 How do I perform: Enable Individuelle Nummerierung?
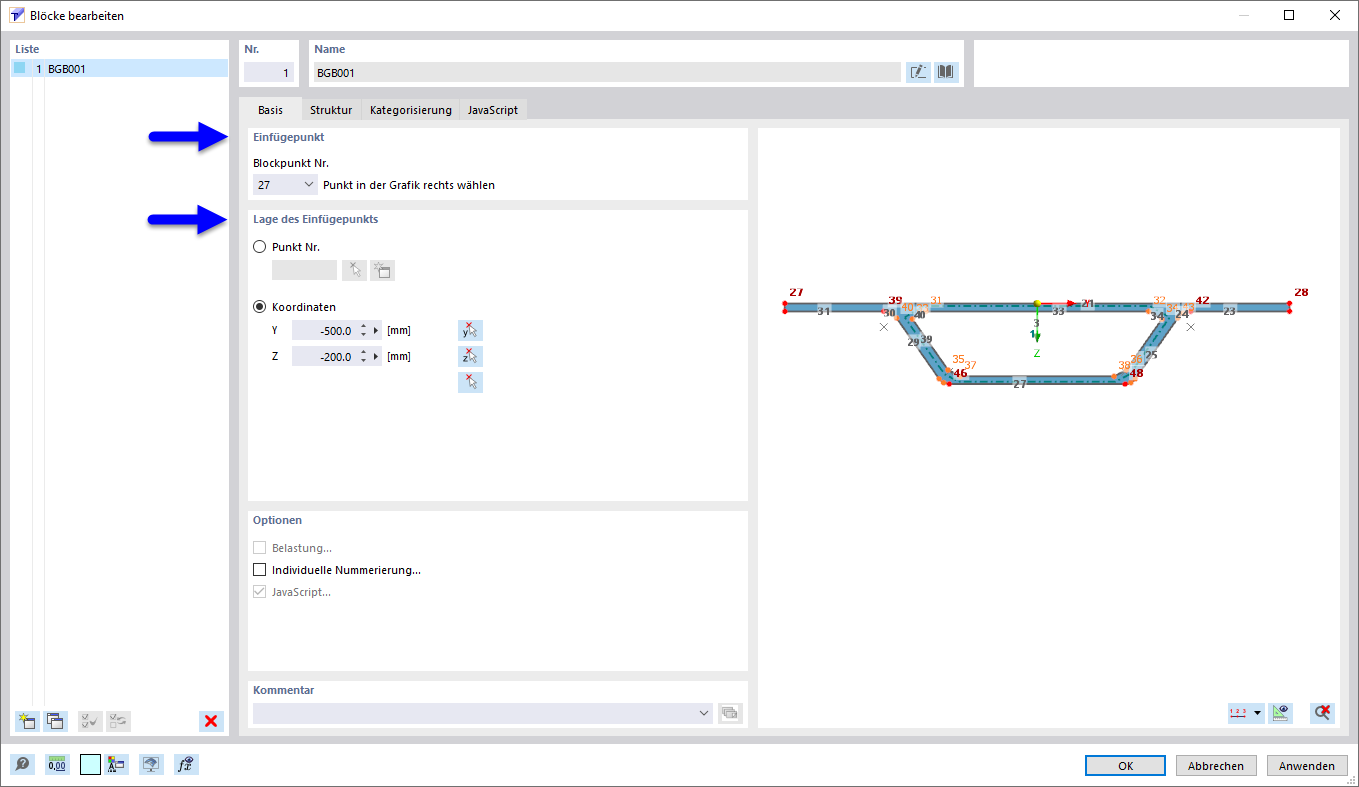(260, 569)
